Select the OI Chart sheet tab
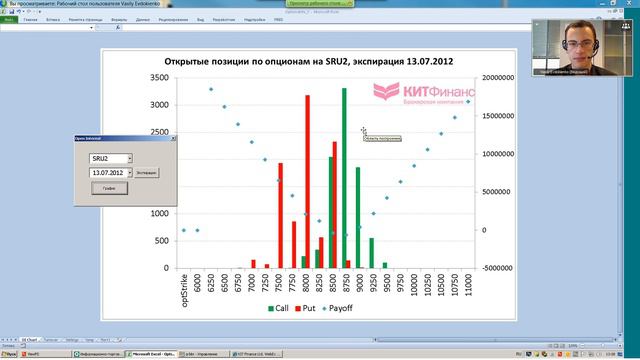The width and height of the screenshot is (640, 360). [x=30, y=340]
